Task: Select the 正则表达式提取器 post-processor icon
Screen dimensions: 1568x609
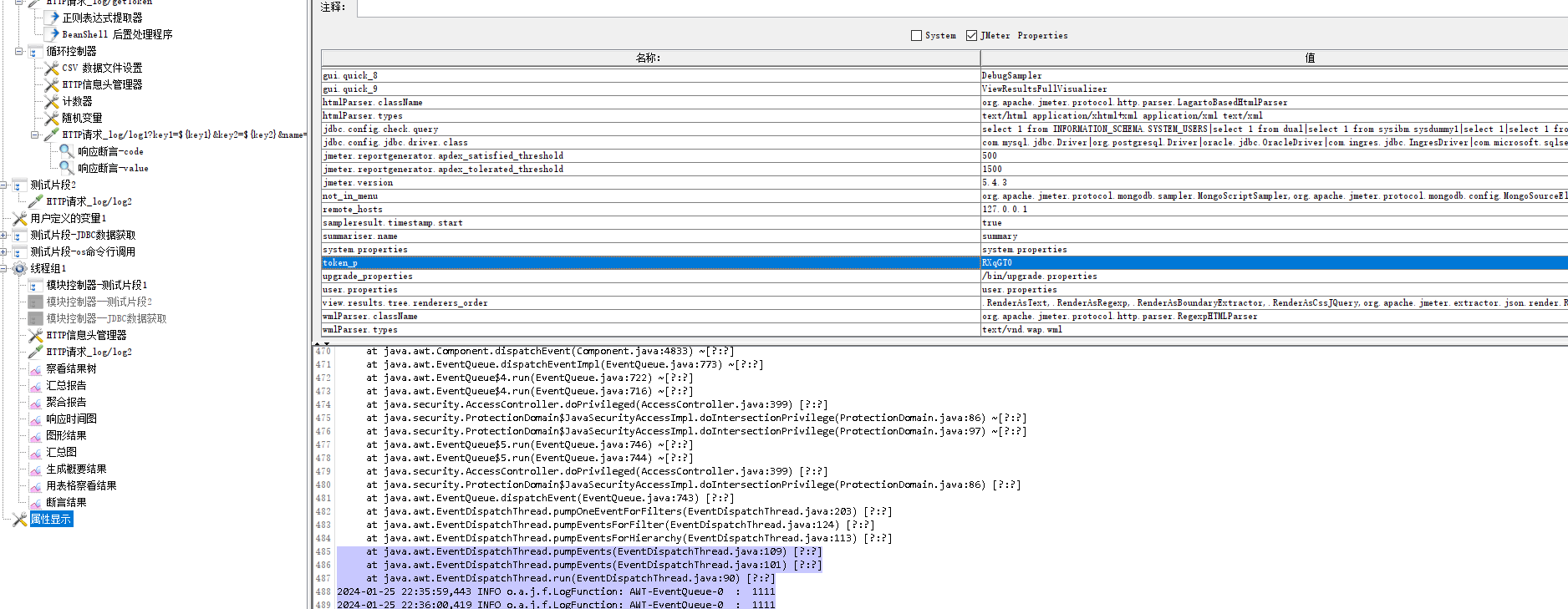Action: pyautogui.click(x=52, y=18)
